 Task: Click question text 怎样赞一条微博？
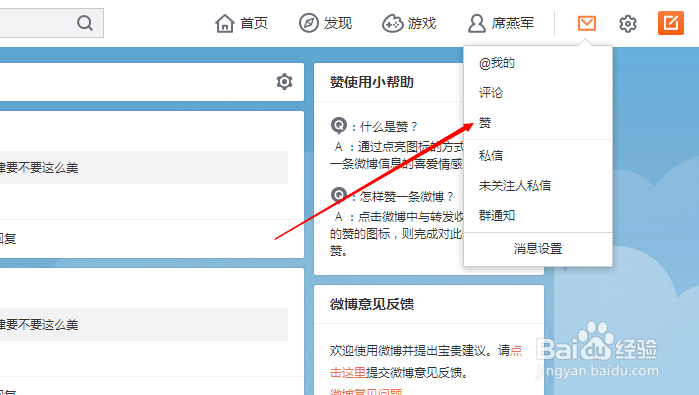[407, 197]
